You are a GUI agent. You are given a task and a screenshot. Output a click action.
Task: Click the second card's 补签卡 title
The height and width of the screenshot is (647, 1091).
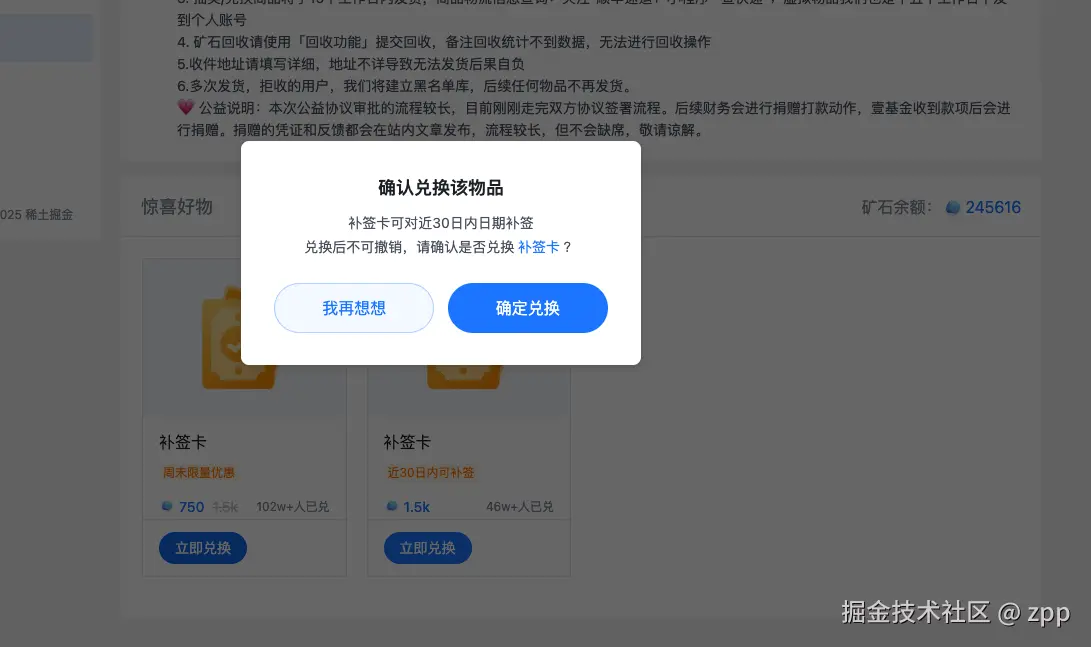point(407,442)
